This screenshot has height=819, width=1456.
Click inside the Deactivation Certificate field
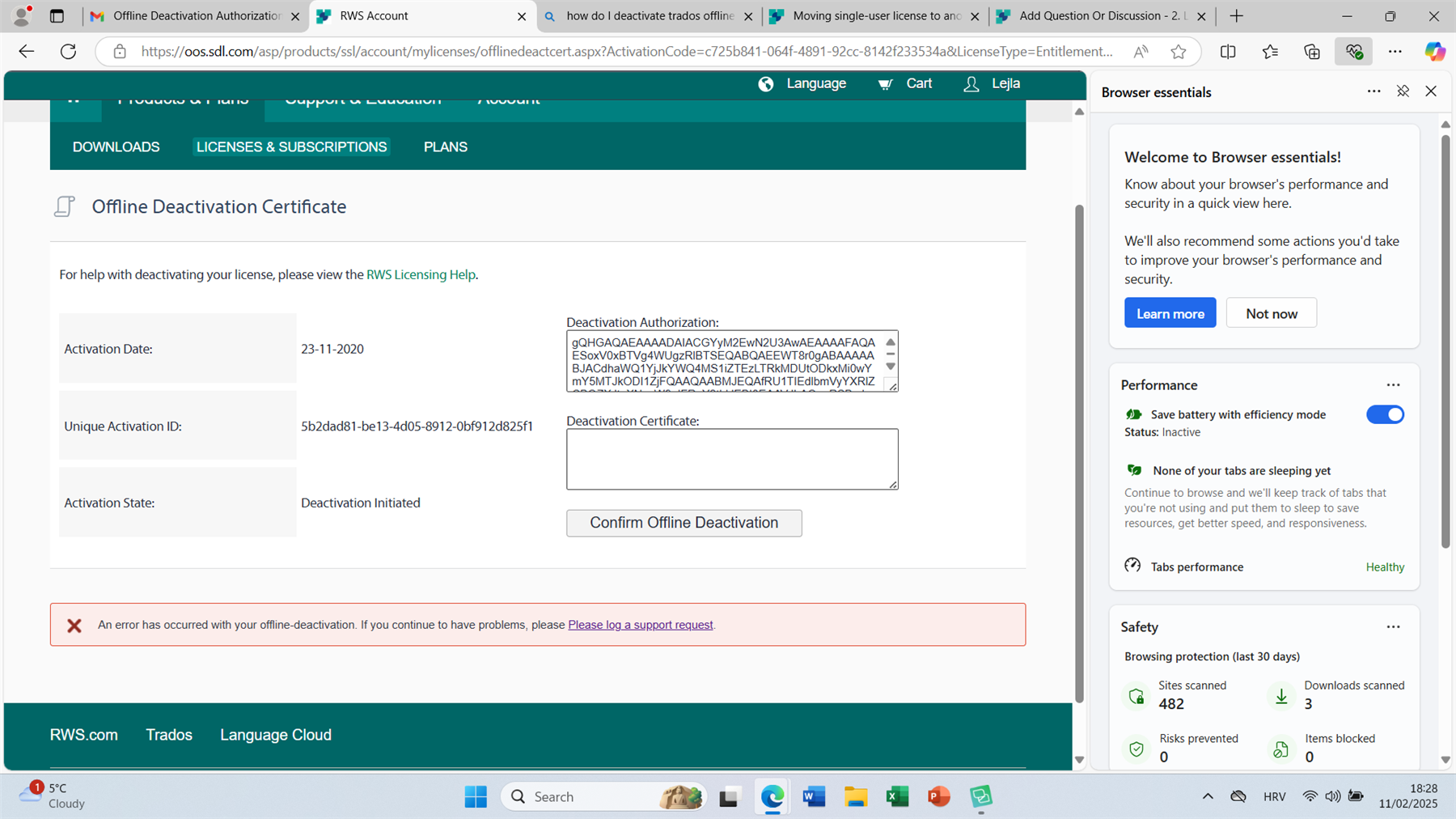coord(732,459)
